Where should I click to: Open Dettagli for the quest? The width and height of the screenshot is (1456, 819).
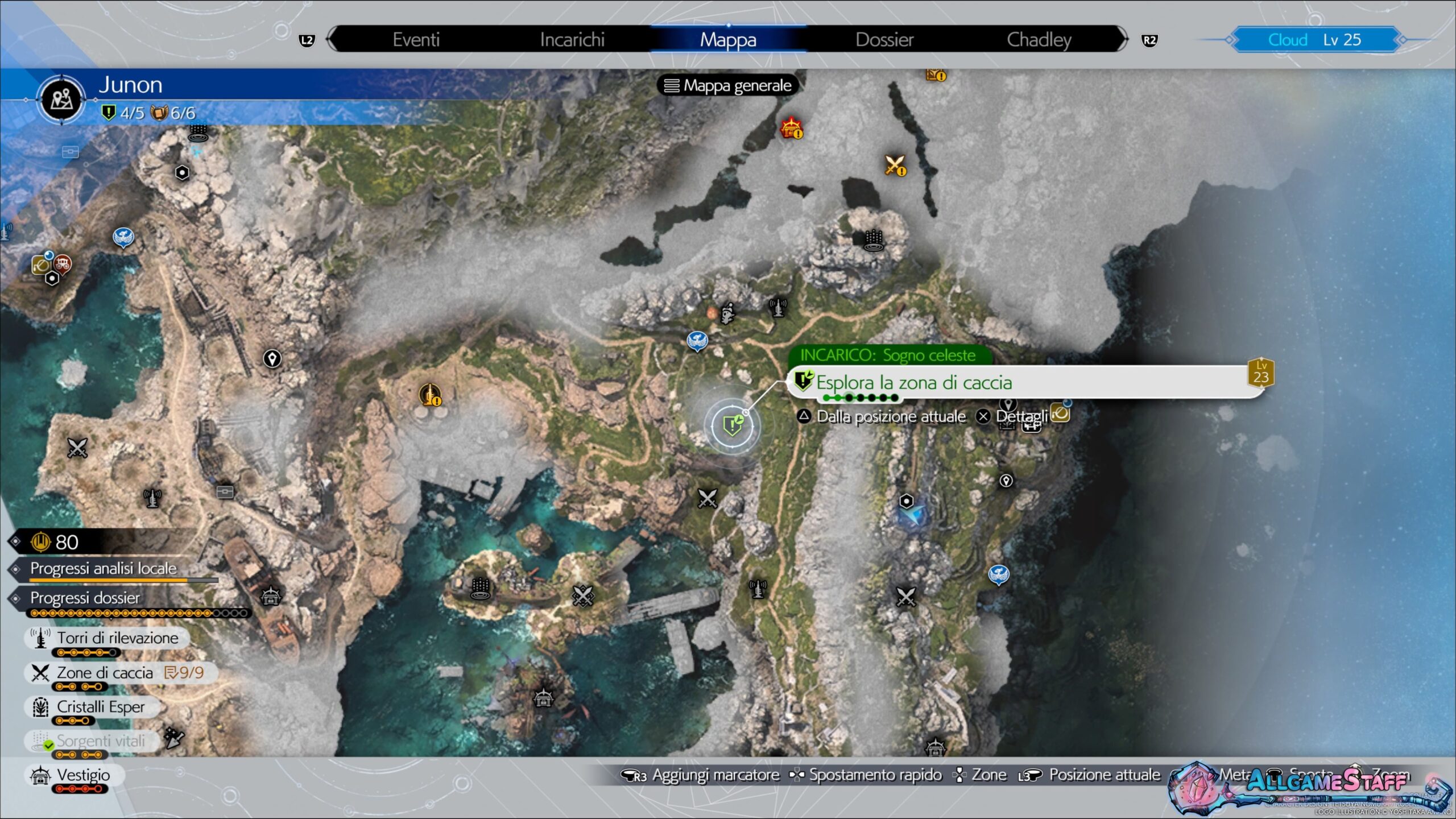1012,417
